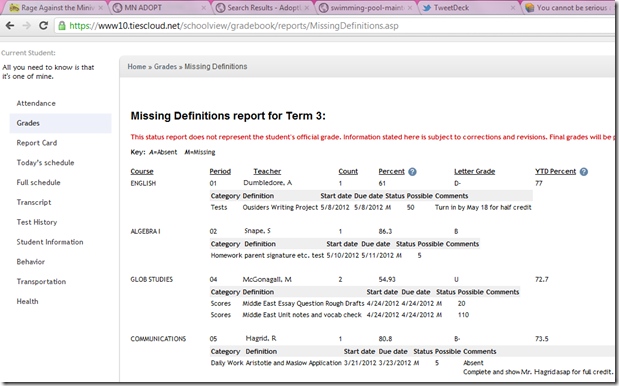Switch to the Rage Against the Minivan tab

pyautogui.click(x=55, y=8)
